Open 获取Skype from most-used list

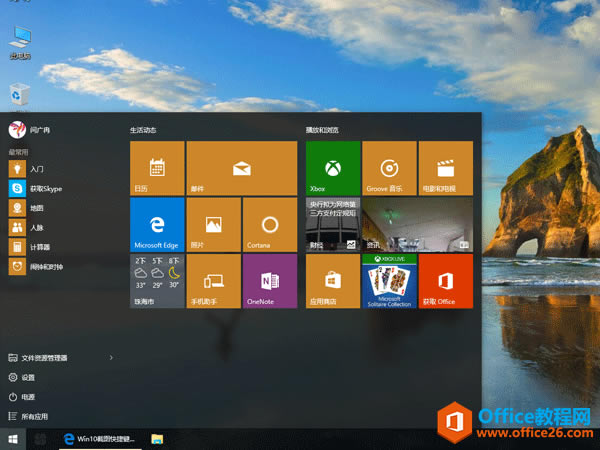[x=61, y=188]
